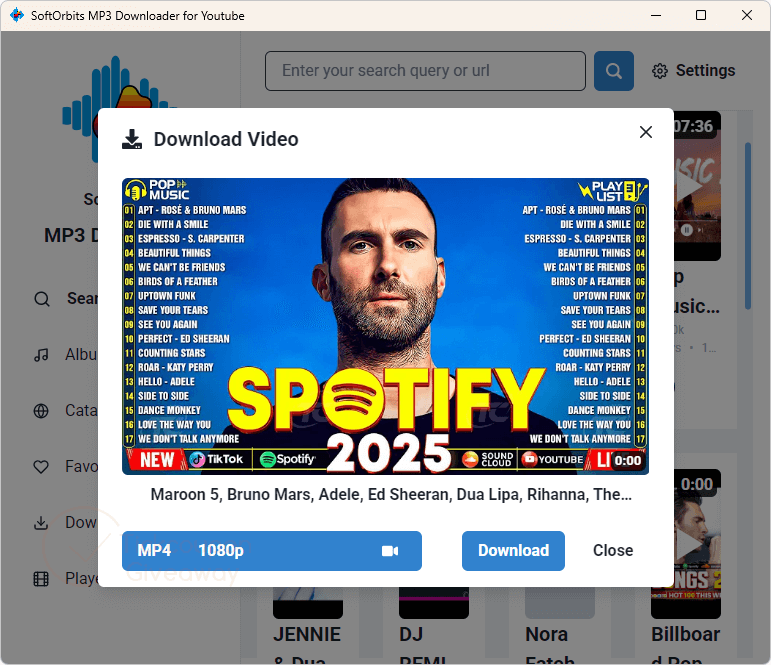Viewport: 771px width, 665px height.
Task: Click the Search magnifier icon in sidebar
Action: pyautogui.click(x=42, y=299)
